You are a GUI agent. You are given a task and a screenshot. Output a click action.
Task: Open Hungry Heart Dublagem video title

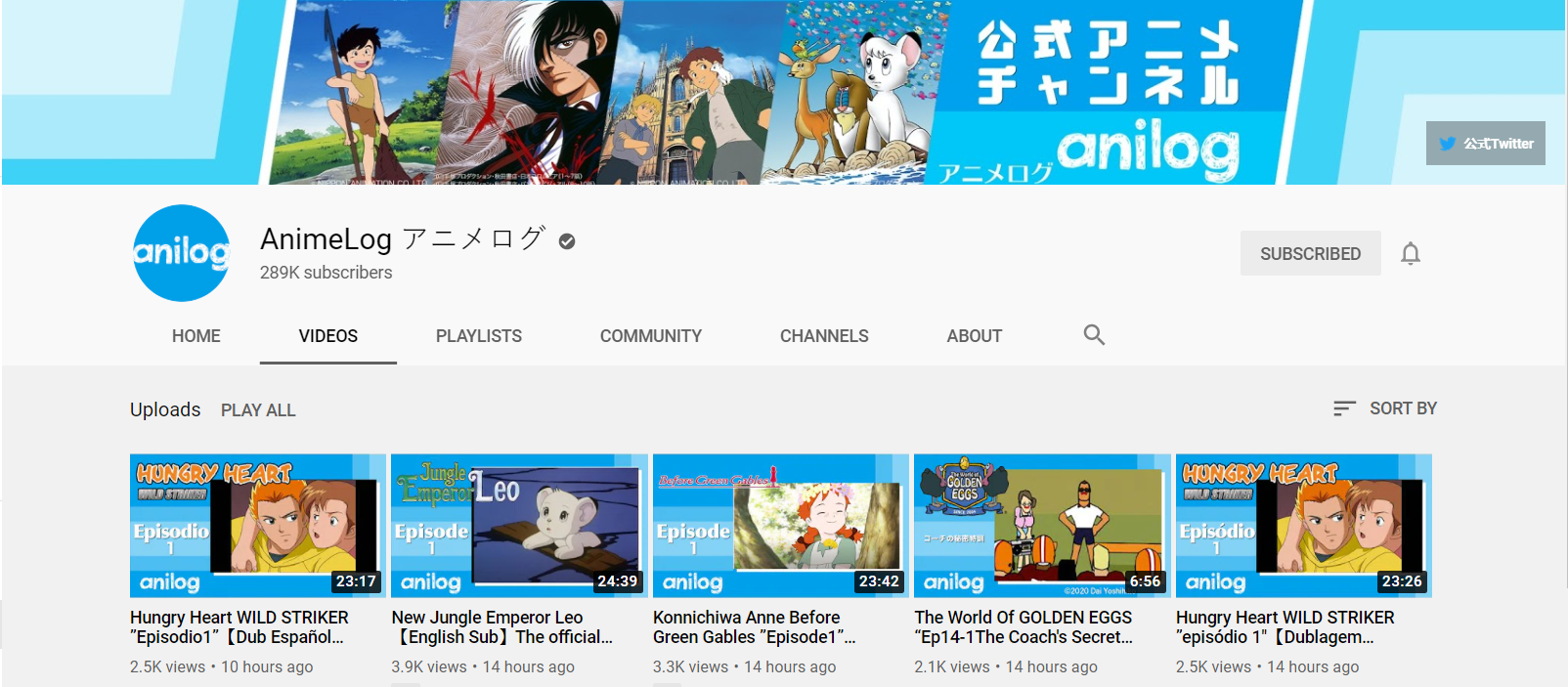(1285, 627)
